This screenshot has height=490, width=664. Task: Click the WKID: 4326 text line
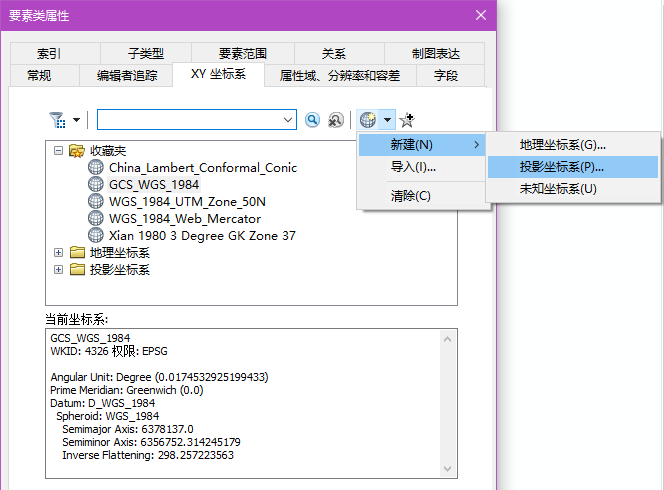pyautogui.click(x=109, y=351)
